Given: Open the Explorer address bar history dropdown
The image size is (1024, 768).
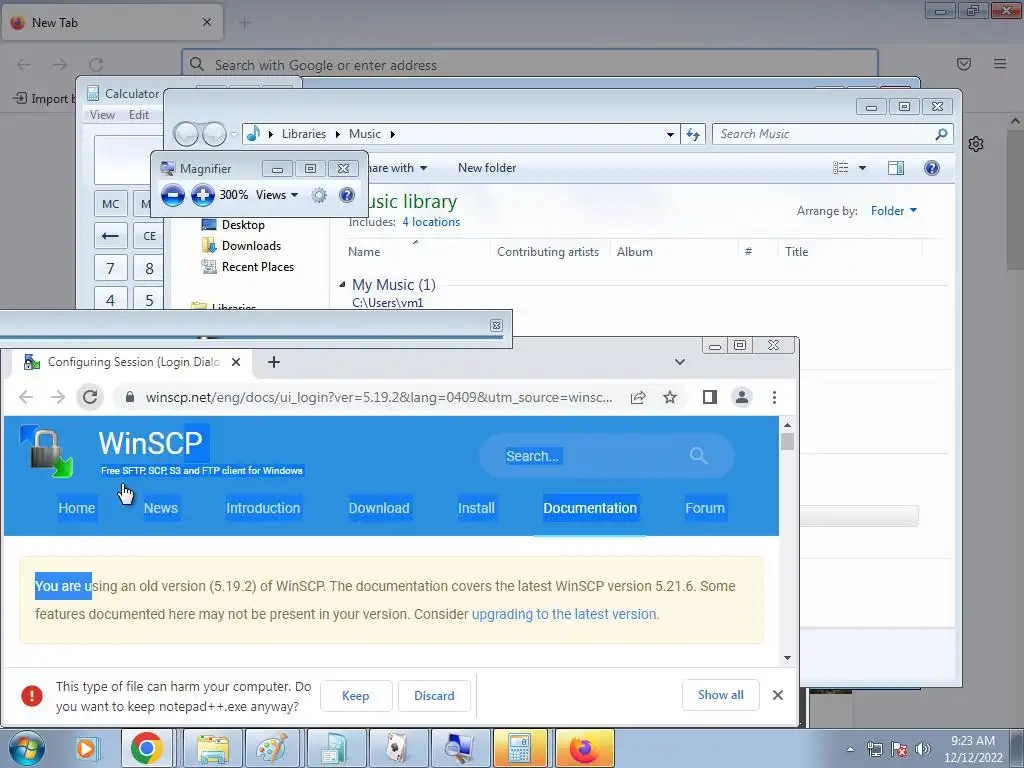Looking at the screenshot, I should [x=670, y=134].
